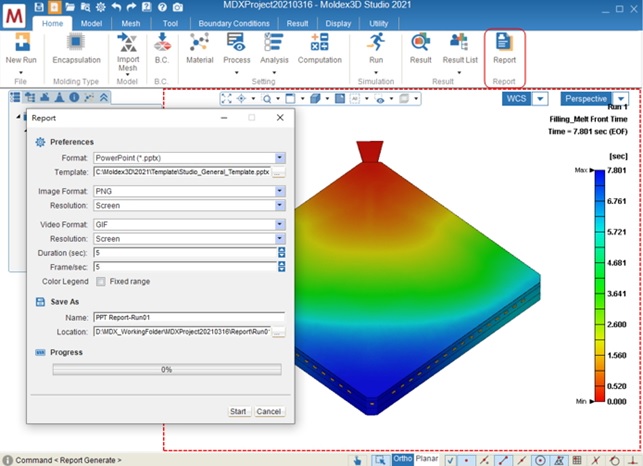Expand the Image Format dropdown
The image size is (643, 466).
(281, 191)
